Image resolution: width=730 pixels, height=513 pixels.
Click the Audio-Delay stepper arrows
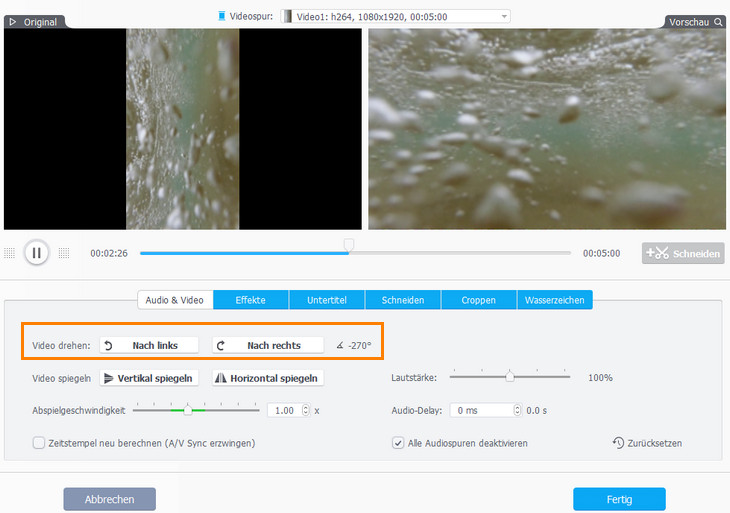point(517,410)
